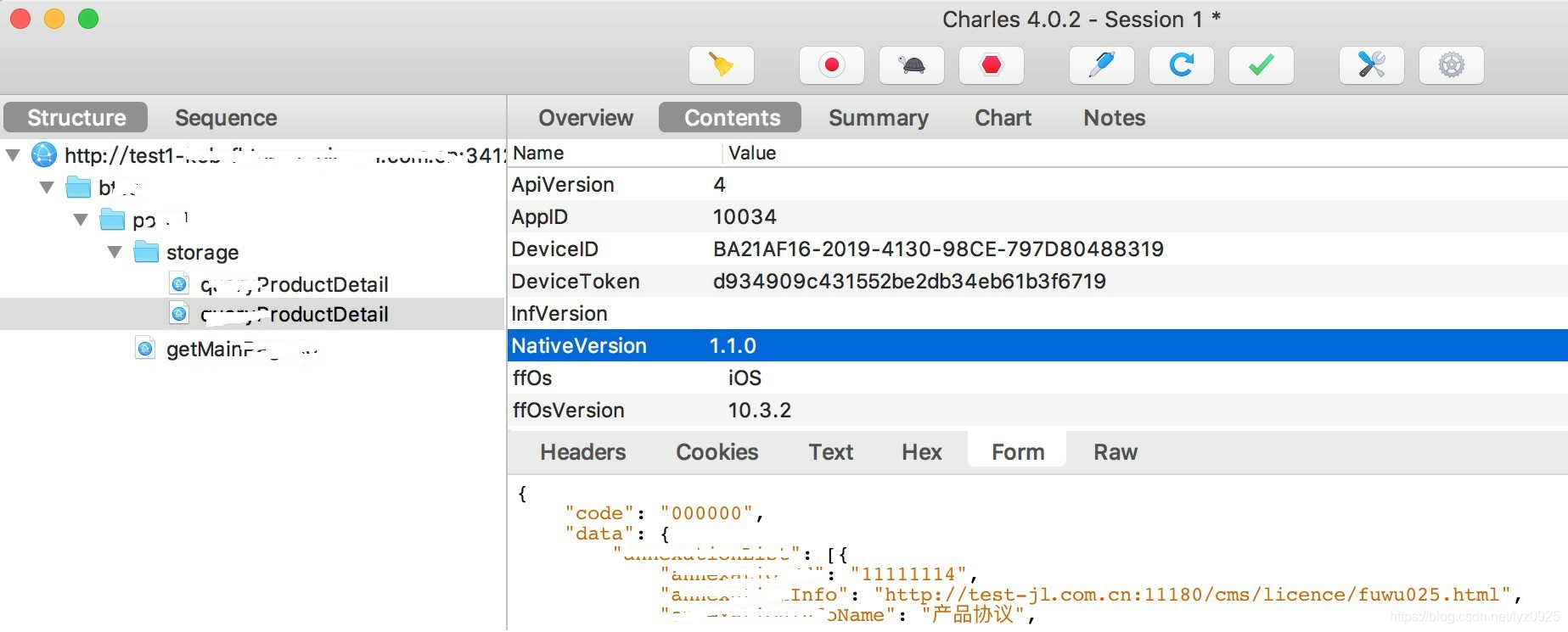Select the ffOs row
1568x632 pixels.
point(1037,378)
